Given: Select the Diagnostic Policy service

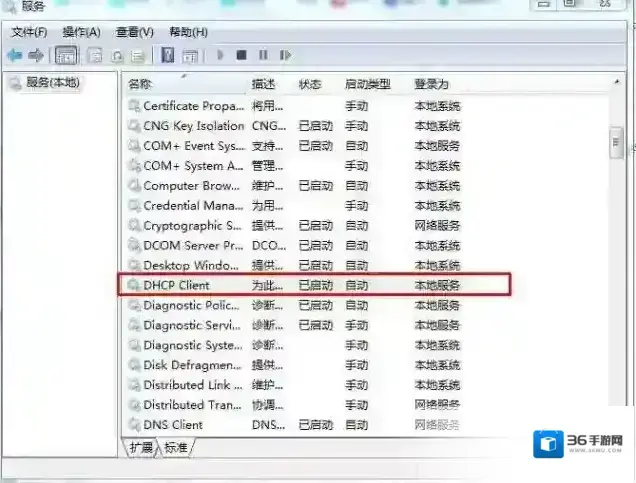Looking at the screenshot, I should pyautogui.click(x=294, y=305).
